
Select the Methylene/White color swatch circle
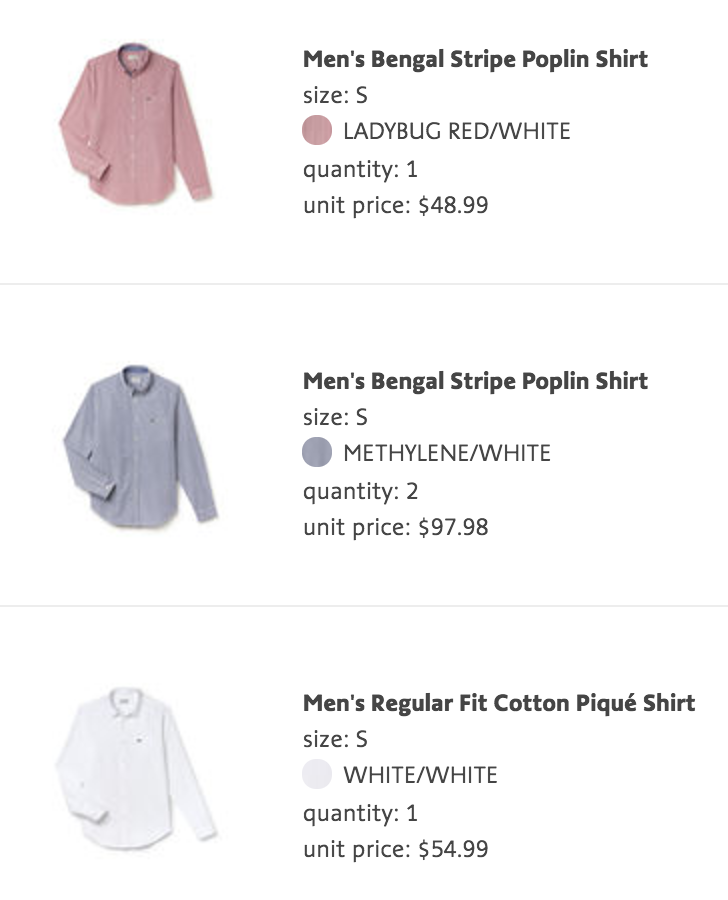(x=317, y=453)
